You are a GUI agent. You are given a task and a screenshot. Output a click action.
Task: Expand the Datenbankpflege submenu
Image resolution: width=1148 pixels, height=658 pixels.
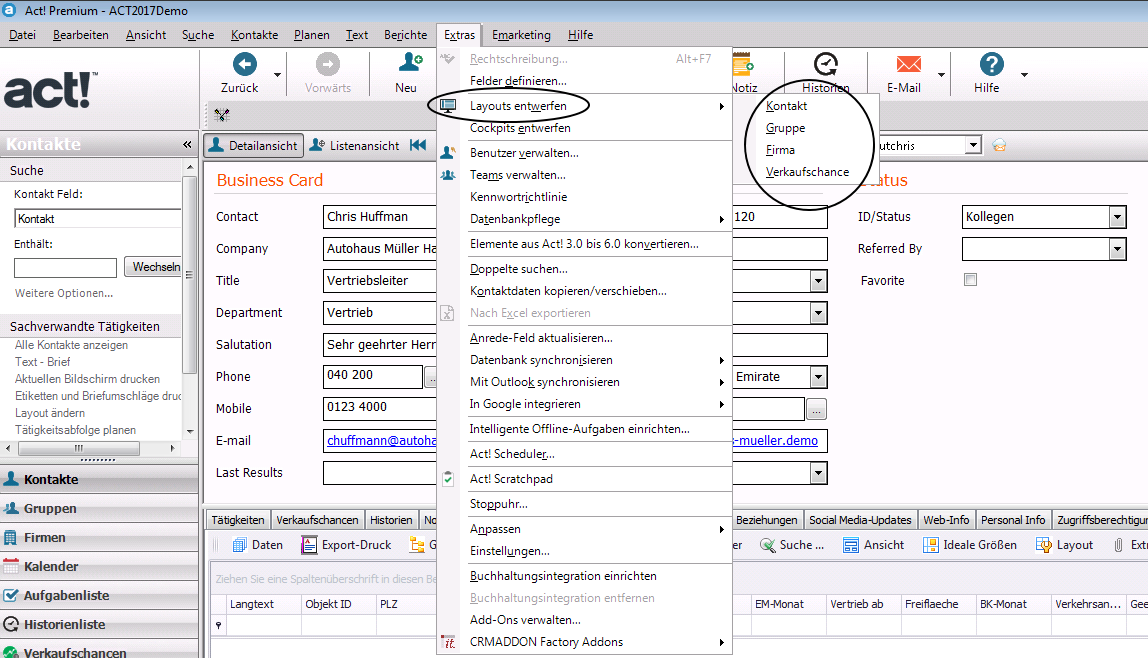coord(721,219)
